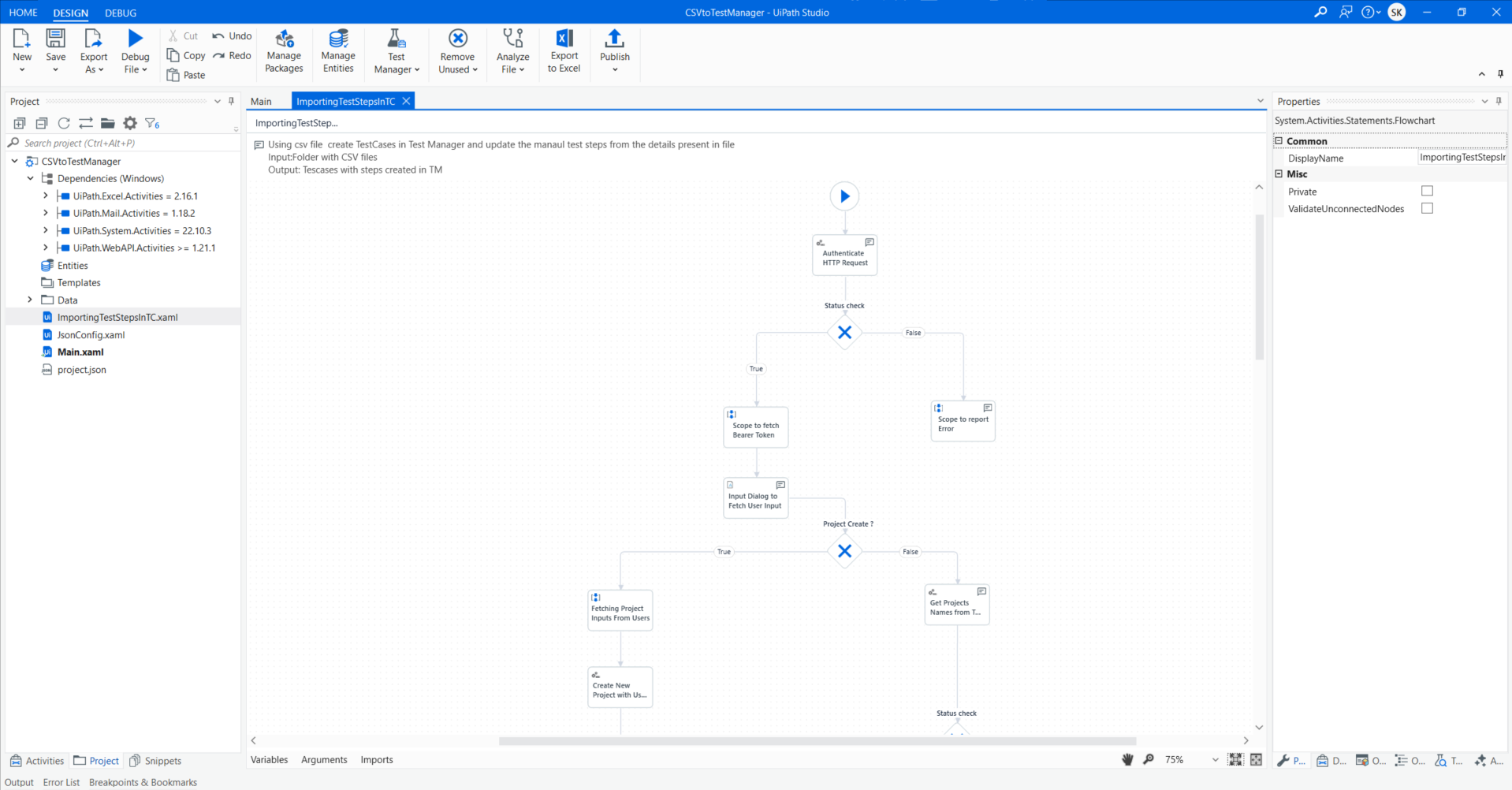This screenshot has width=1512, height=790.
Task: Click Paste in ribbon
Action: (x=186, y=75)
